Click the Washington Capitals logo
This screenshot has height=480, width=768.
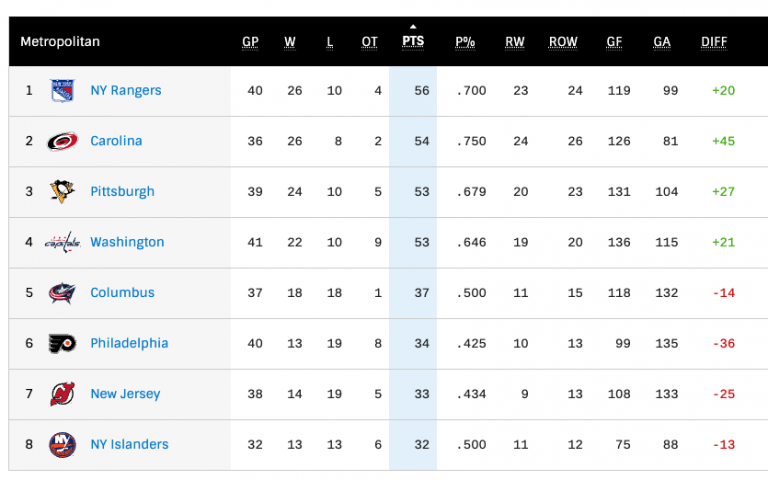[62, 242]
